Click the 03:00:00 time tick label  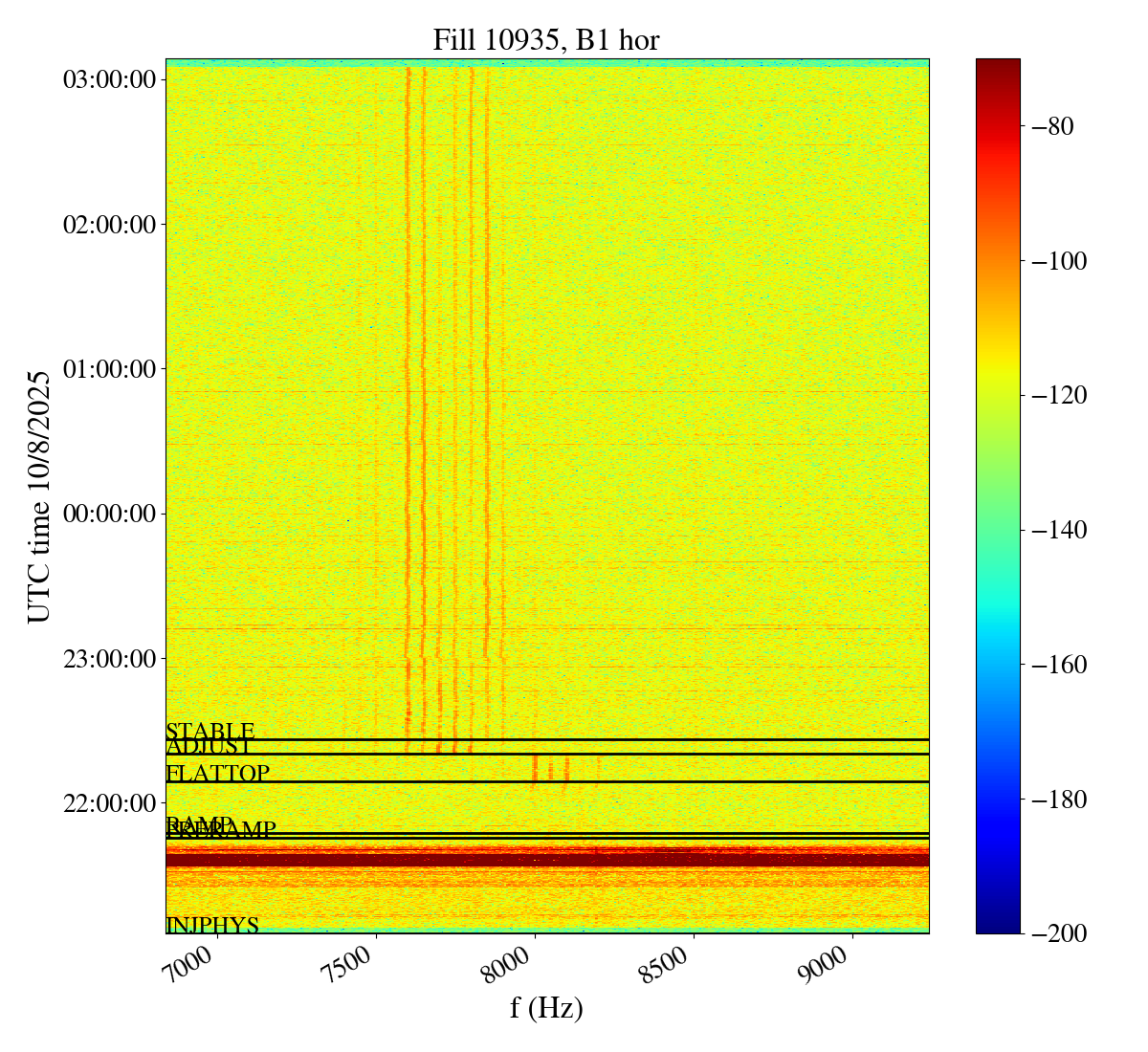109,79
